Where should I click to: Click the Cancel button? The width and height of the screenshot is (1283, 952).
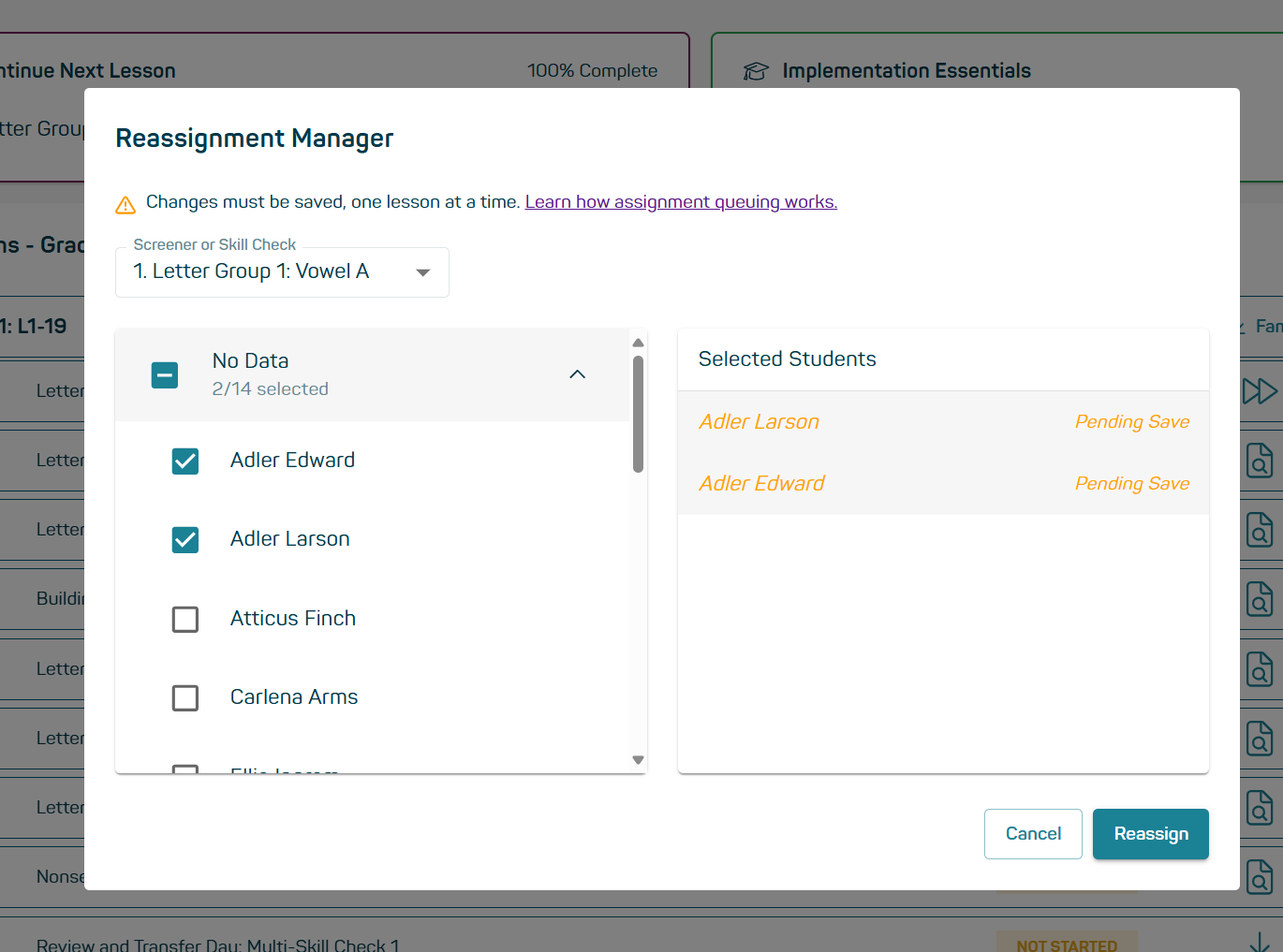click(1033, 834)
